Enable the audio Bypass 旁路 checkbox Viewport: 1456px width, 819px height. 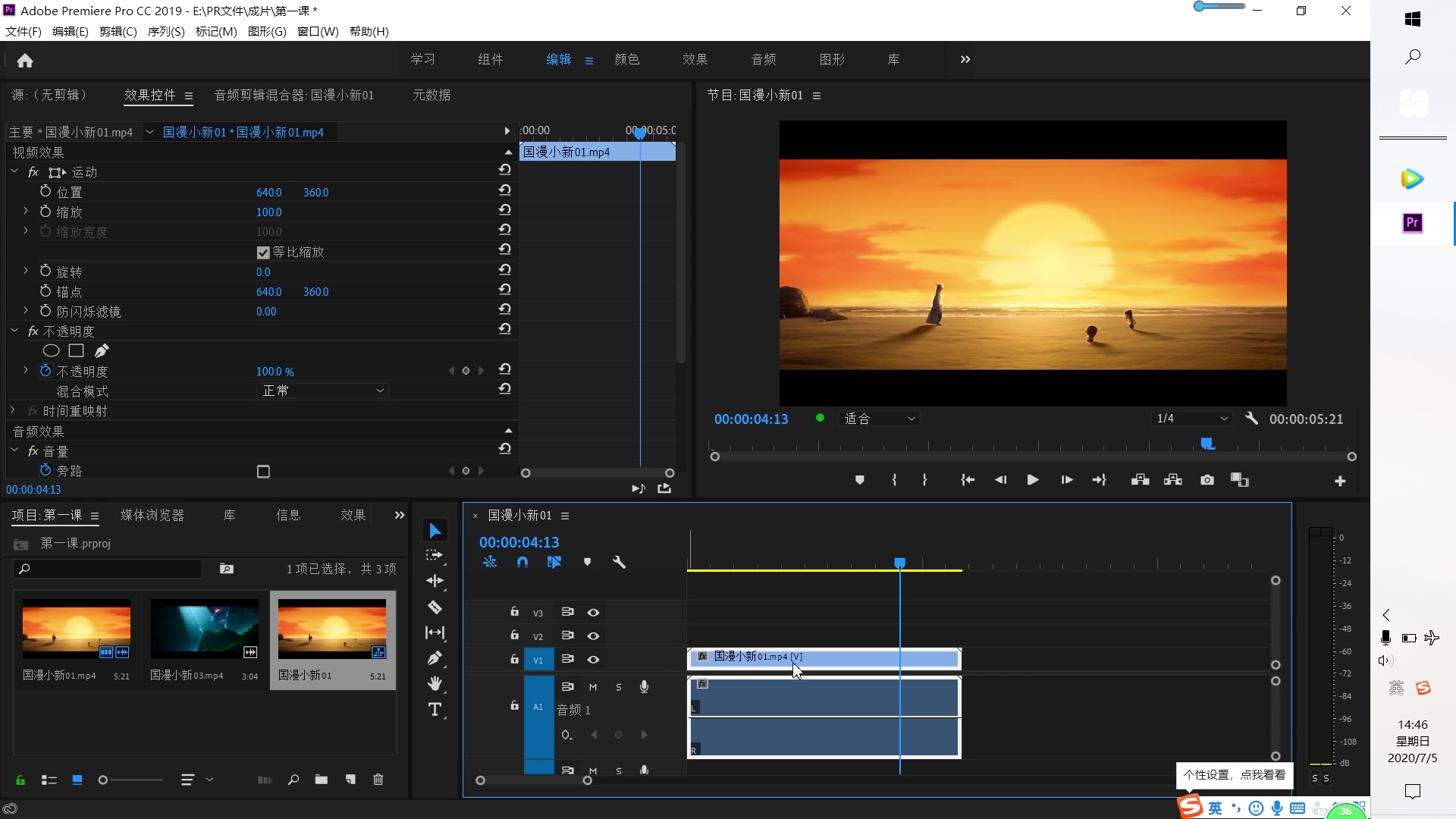tap(263, 472)
